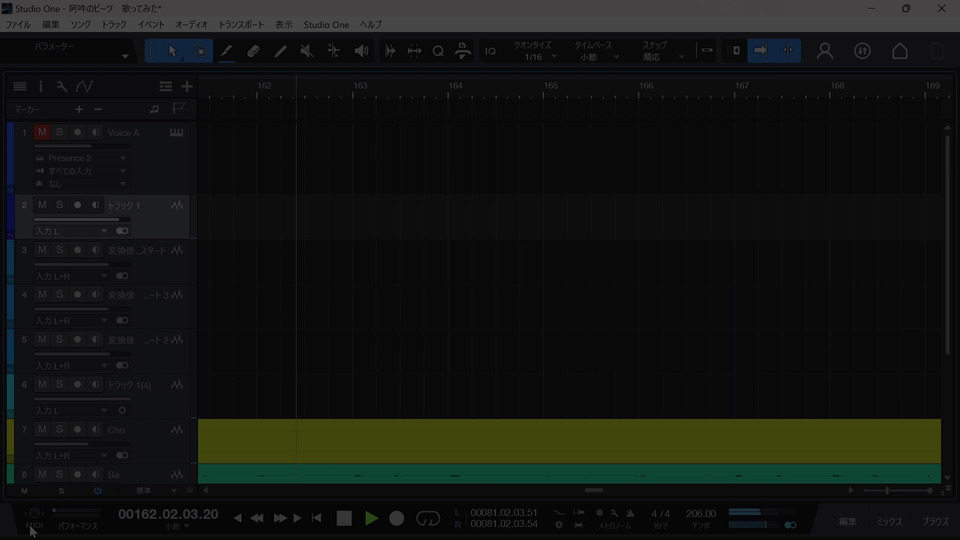Click the IQ input quantize icon
This screenshot has height=540, width=960.
click(x=490, y=51)
